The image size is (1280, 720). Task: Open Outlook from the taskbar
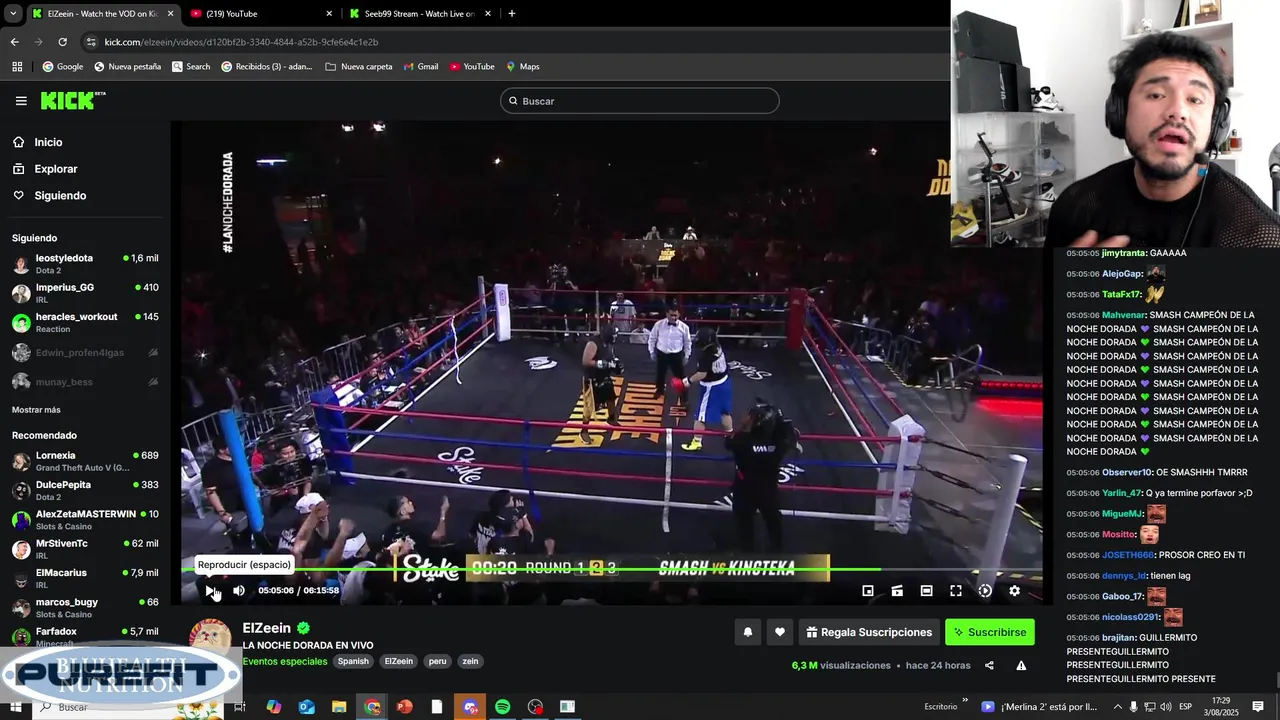point(306,707)
